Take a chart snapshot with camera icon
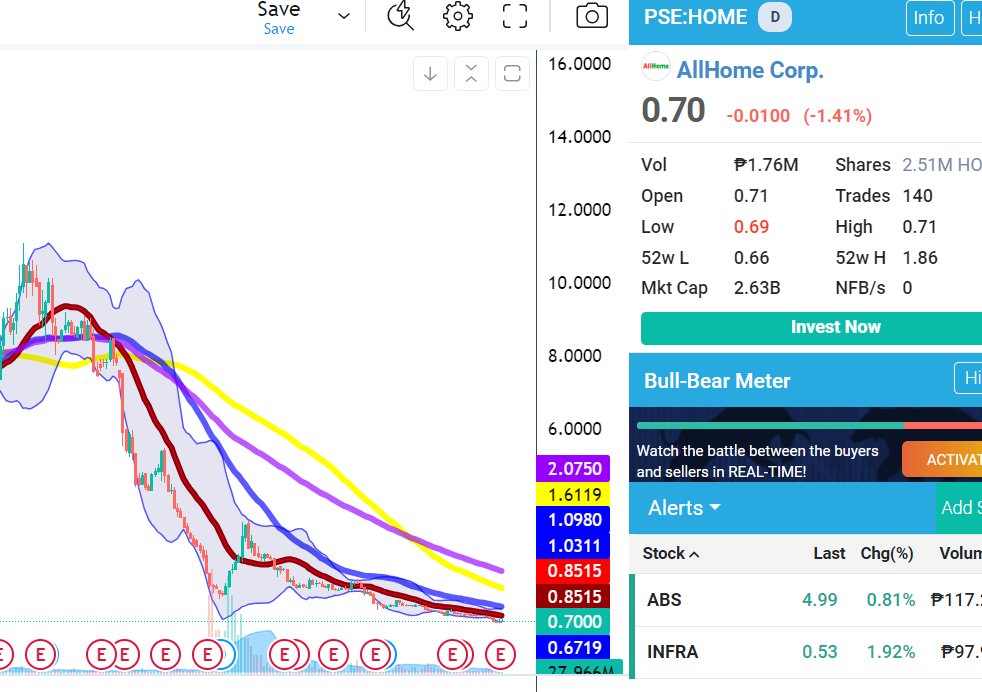The height and width of the screenshot is (692, 982). (x=592, y=16)
